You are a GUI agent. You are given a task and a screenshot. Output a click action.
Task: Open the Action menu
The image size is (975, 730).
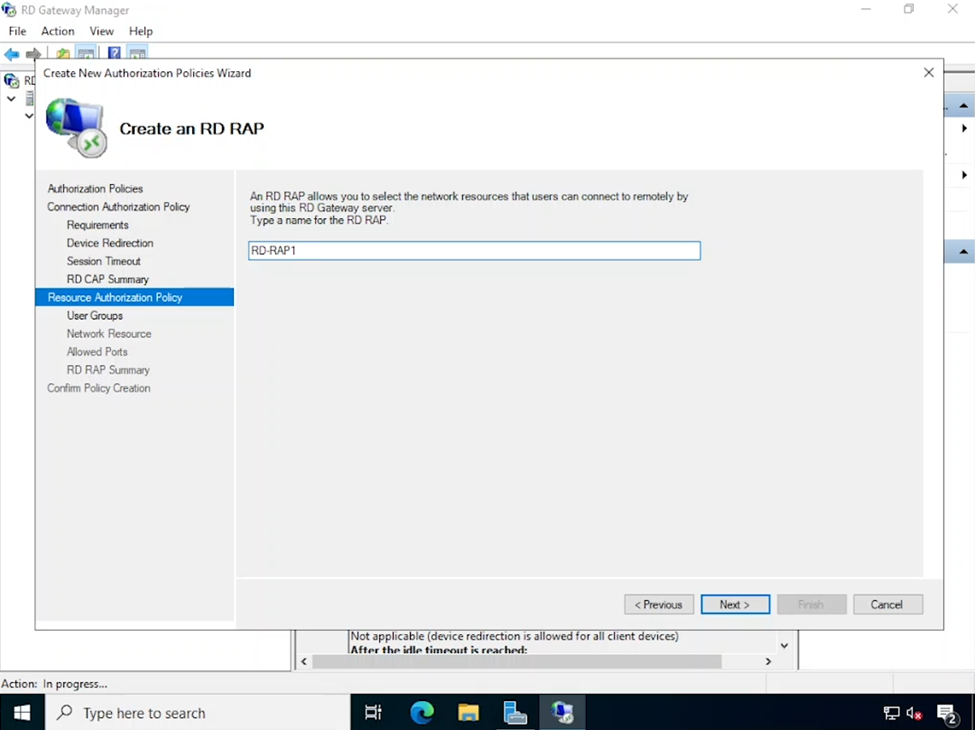tap(57, 31)
